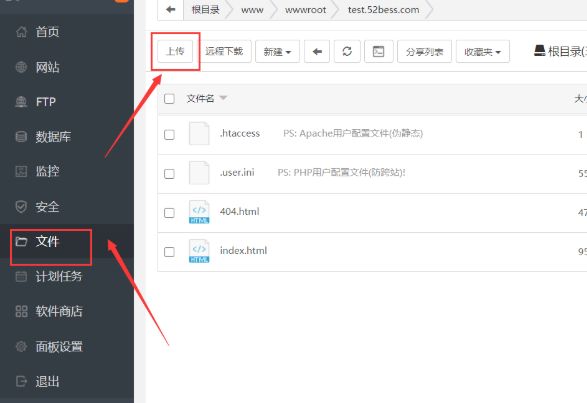Click the breadcrumb back arrow before 根目录

[x=171, y=9]
